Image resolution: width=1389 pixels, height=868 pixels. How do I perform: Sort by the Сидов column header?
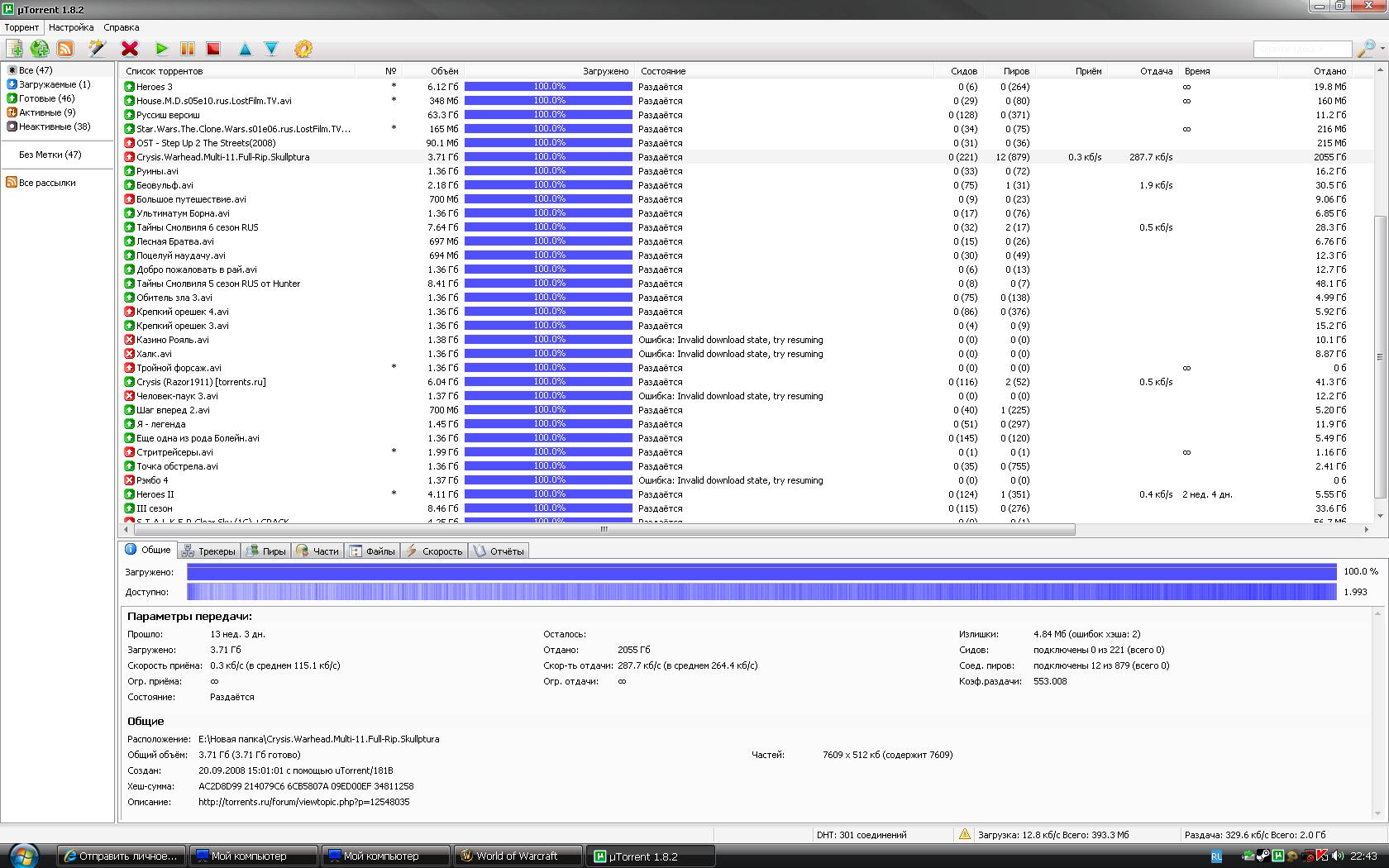[x=957, y=71]
